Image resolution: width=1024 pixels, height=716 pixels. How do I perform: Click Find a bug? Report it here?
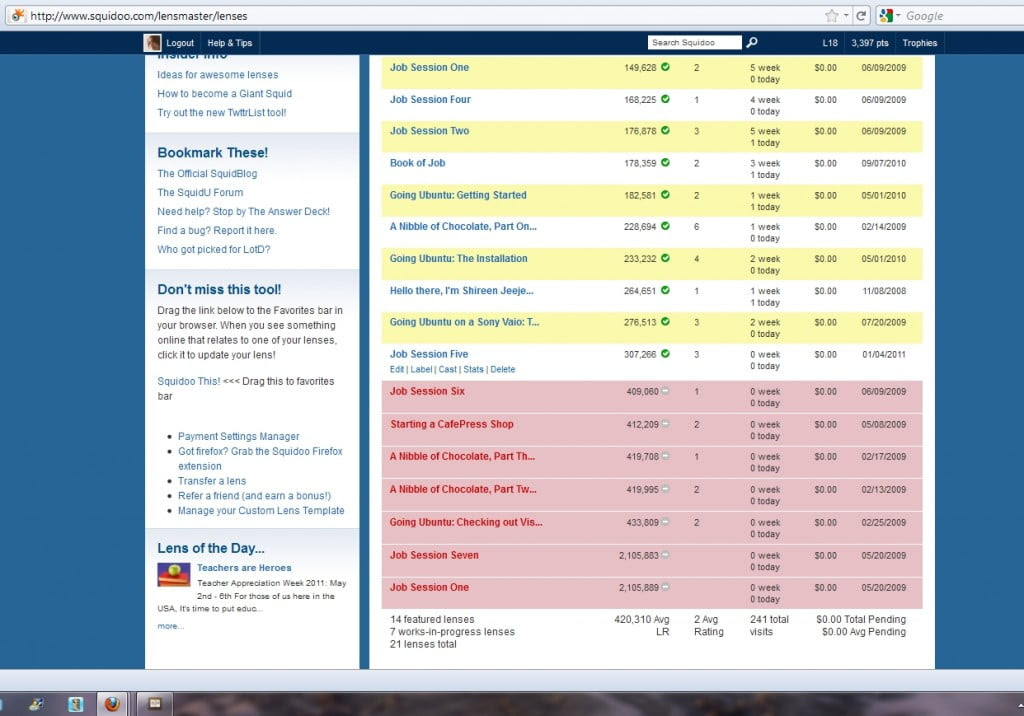217,231
